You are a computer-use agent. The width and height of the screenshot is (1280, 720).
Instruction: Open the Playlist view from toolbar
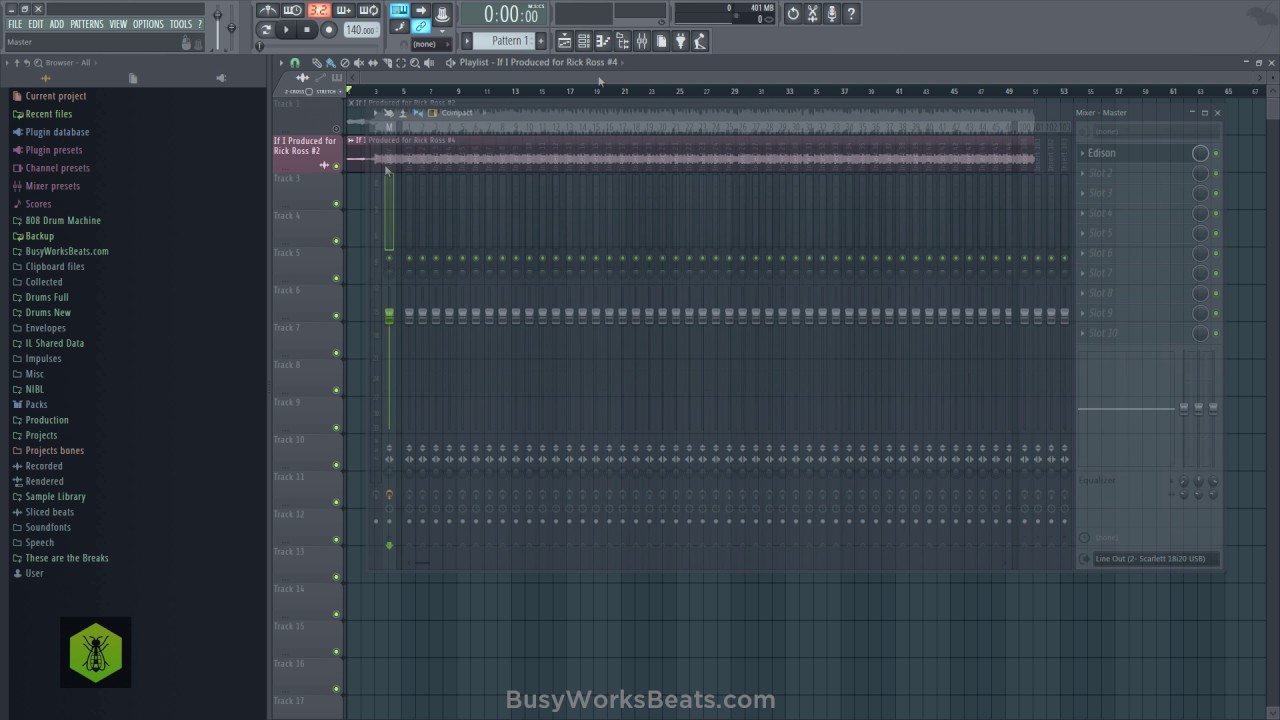(x=564, y=41)
